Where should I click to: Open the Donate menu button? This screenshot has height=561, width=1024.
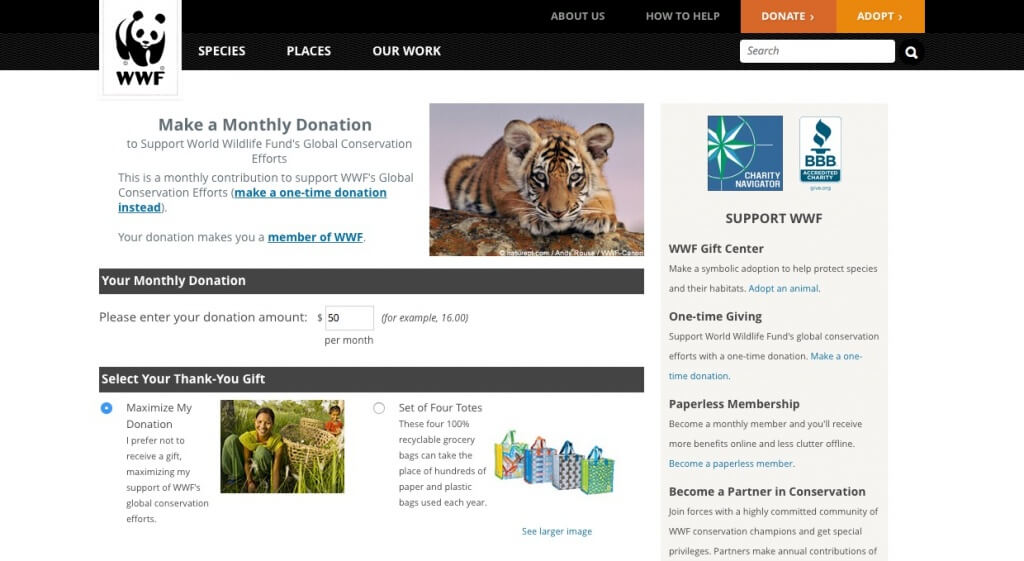coord(788,16)
